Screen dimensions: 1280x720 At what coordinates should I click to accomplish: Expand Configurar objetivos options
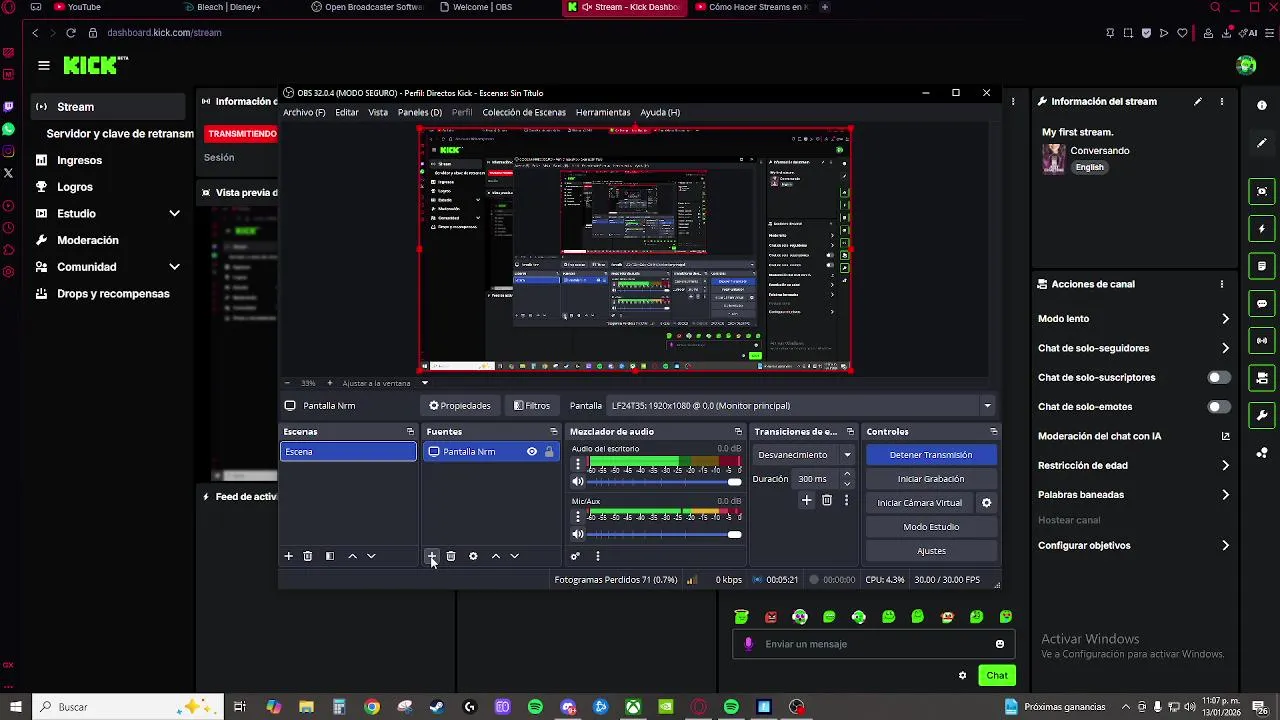click(1225, 546)
